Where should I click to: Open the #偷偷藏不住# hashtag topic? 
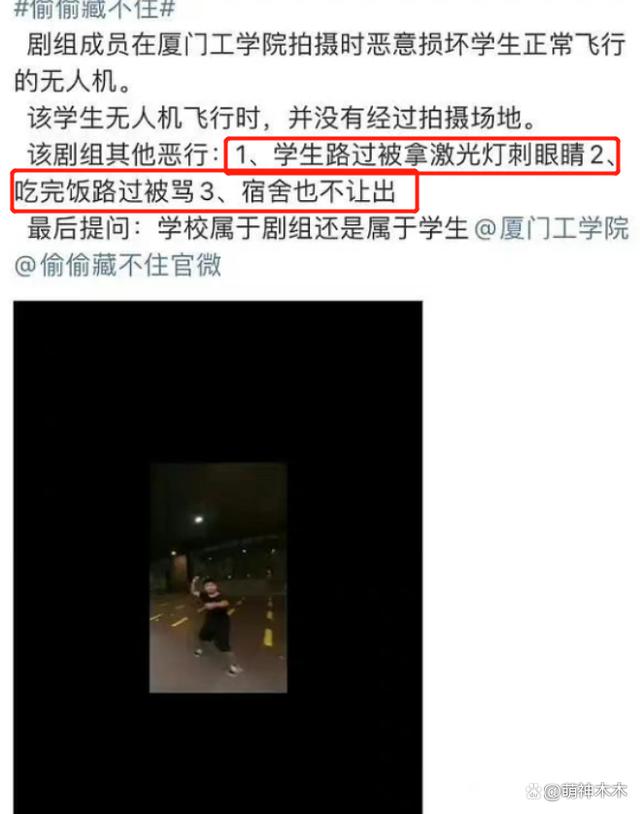pyautogui.click(x=95, y=9)
